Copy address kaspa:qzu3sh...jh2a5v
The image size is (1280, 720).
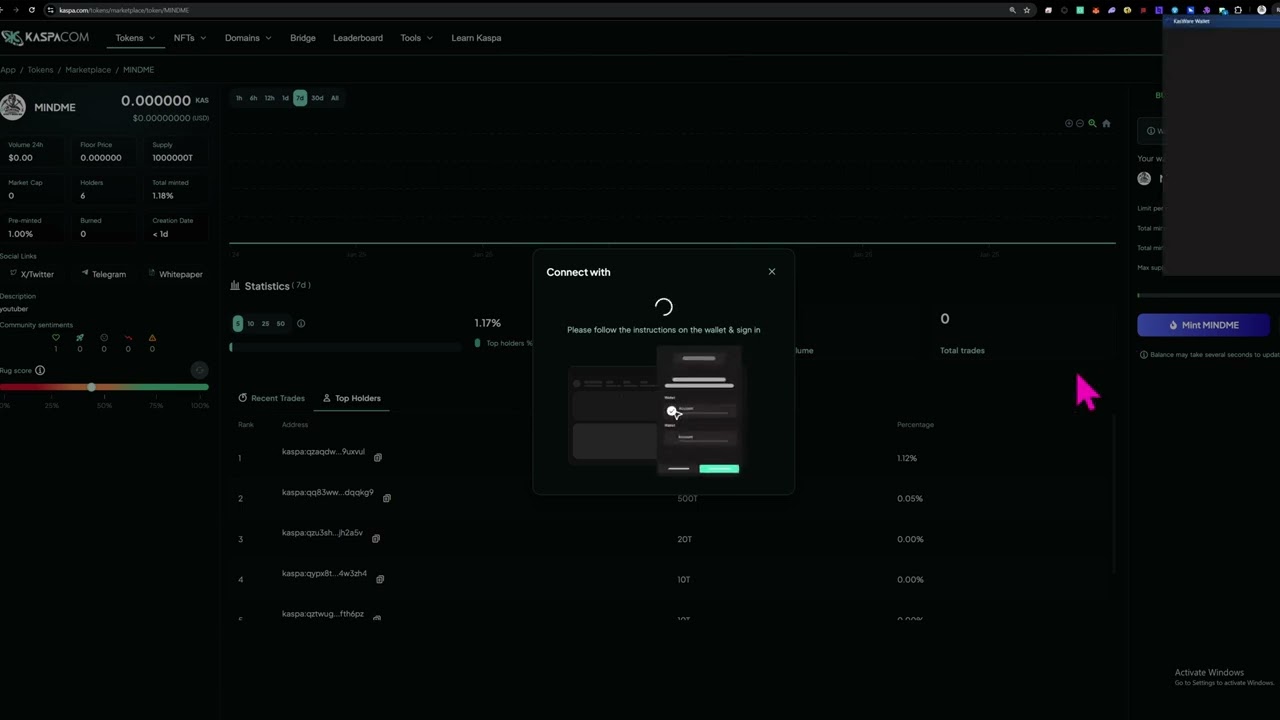click(x=376, y=538)
